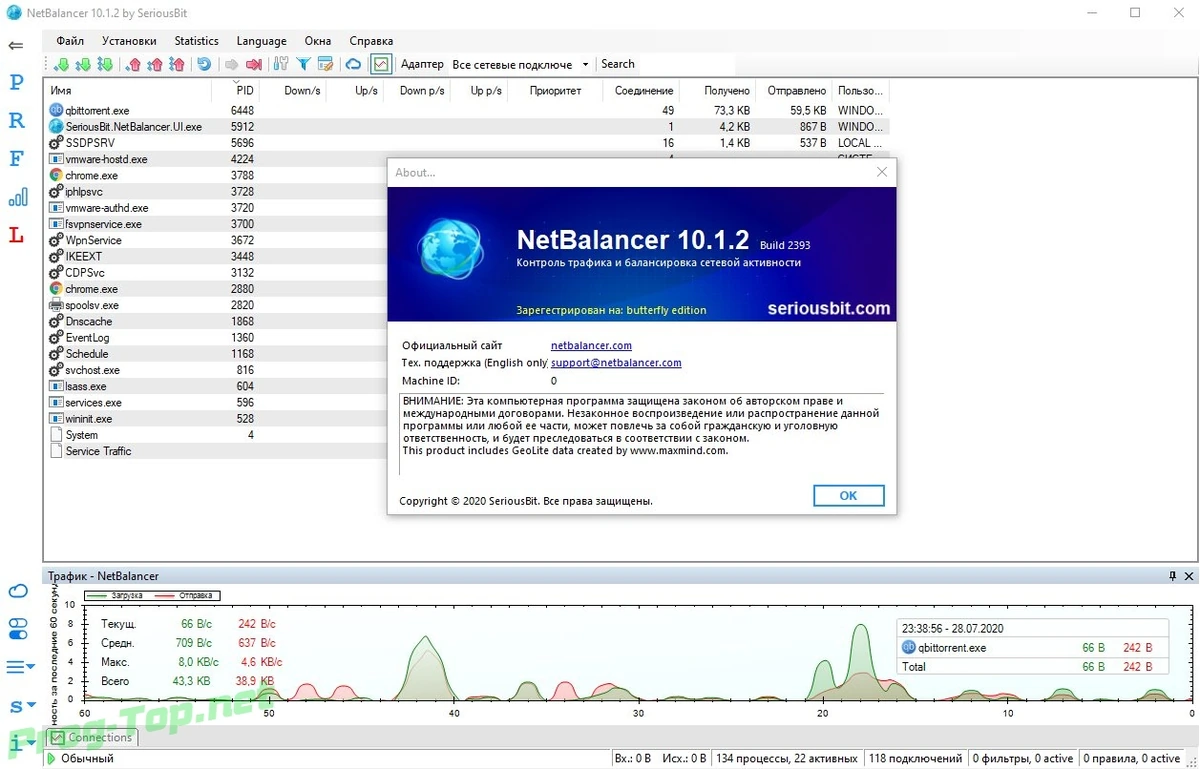Open the red L sidebar icon
Screen dimensions: 1200x769
pyautogui.click(x=16, y=235)
